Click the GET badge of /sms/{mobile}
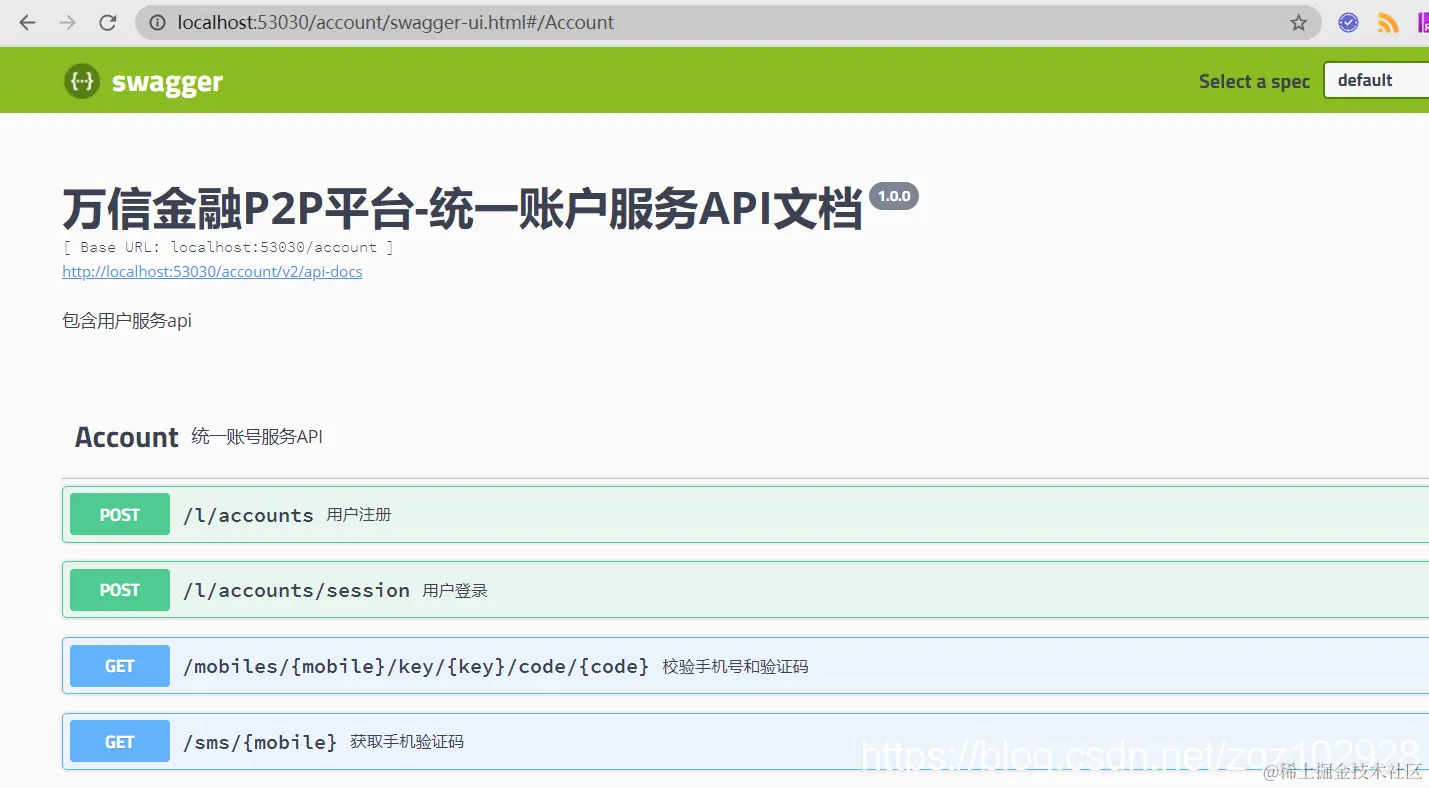 (x=120, y=741)
